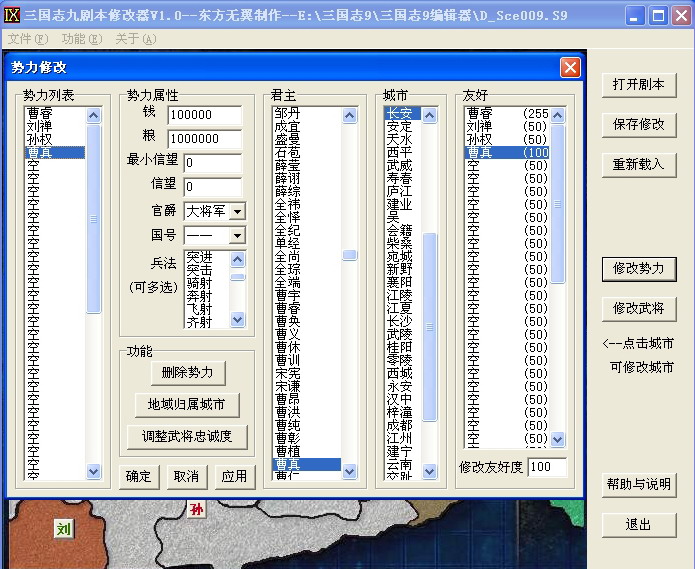
Task: Click 兵法 list scroll up arrow
Action: click(x=238, y=259)
